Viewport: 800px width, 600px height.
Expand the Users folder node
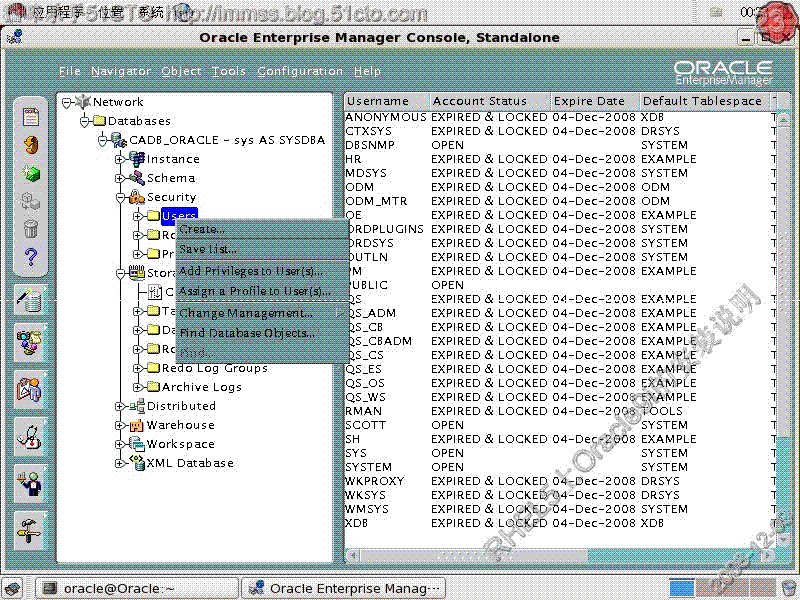pyautogui.click(x=137, y=216)
